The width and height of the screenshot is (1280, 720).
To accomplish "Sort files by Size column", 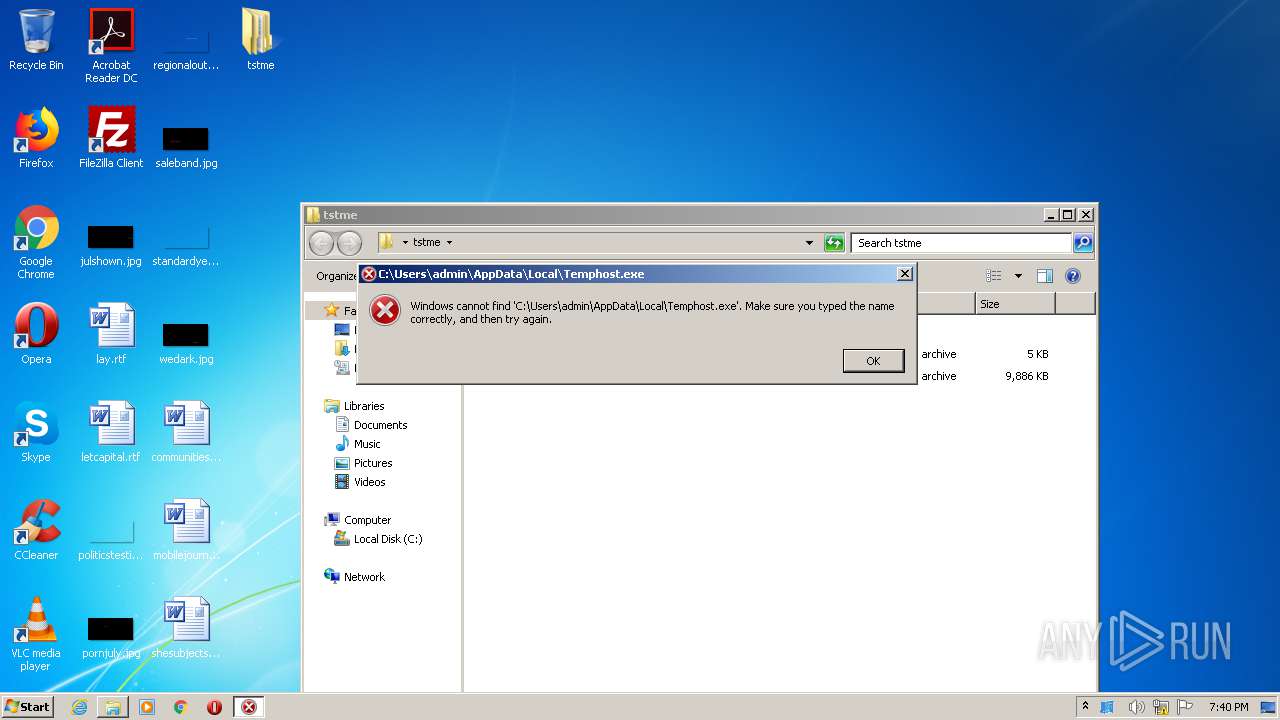I will click(x=1015, y=304).
